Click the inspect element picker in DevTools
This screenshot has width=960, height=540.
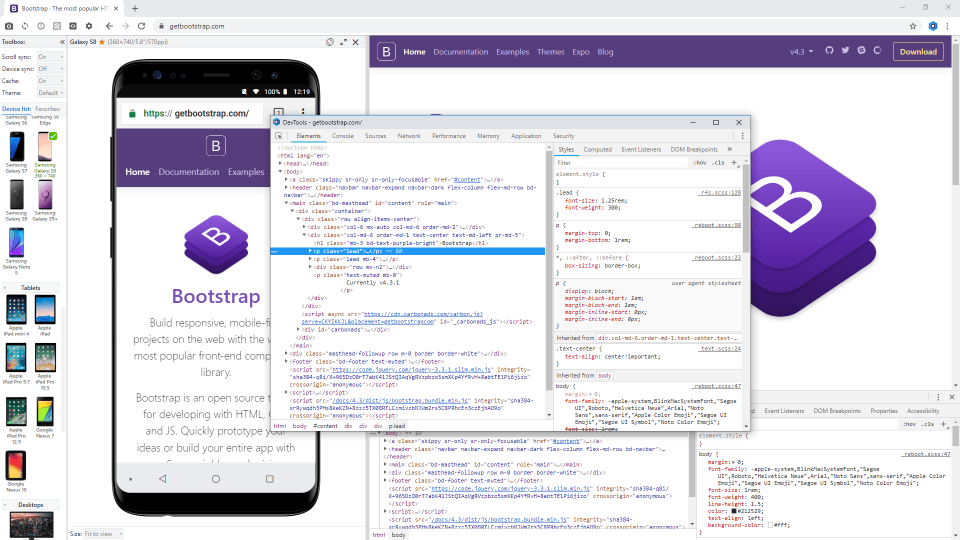279,136
